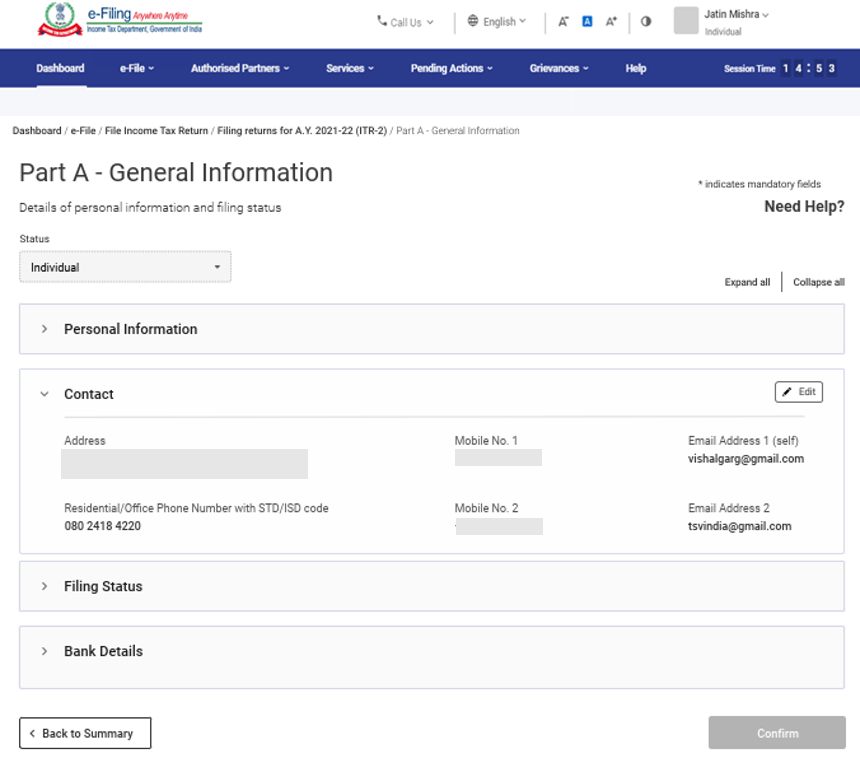
Task: Open the e-File menu
Action: coord(137,68)
